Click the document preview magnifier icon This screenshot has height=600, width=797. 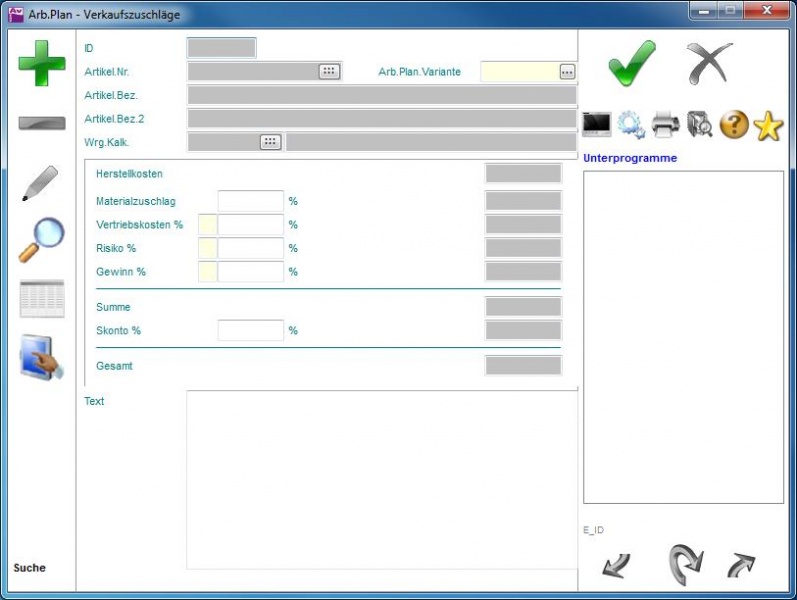tap(700, 125)
